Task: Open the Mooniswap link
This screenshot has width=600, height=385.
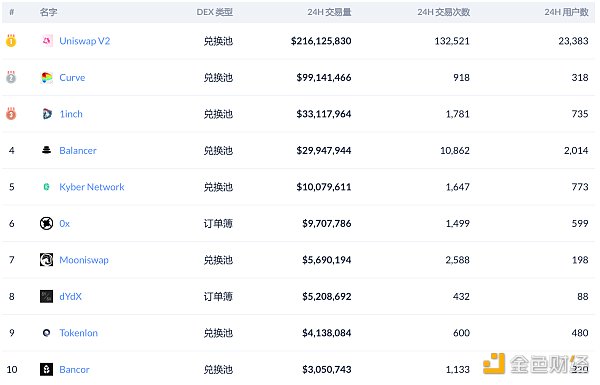Action: pyautogui.click(x=84, y=260)
